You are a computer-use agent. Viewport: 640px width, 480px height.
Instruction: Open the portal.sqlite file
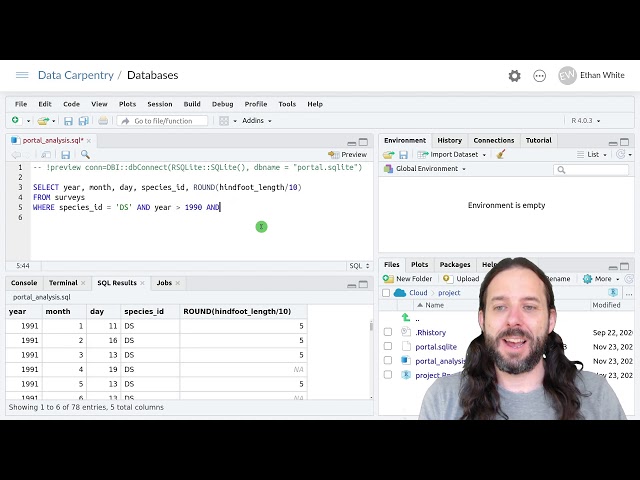point(436,347)
